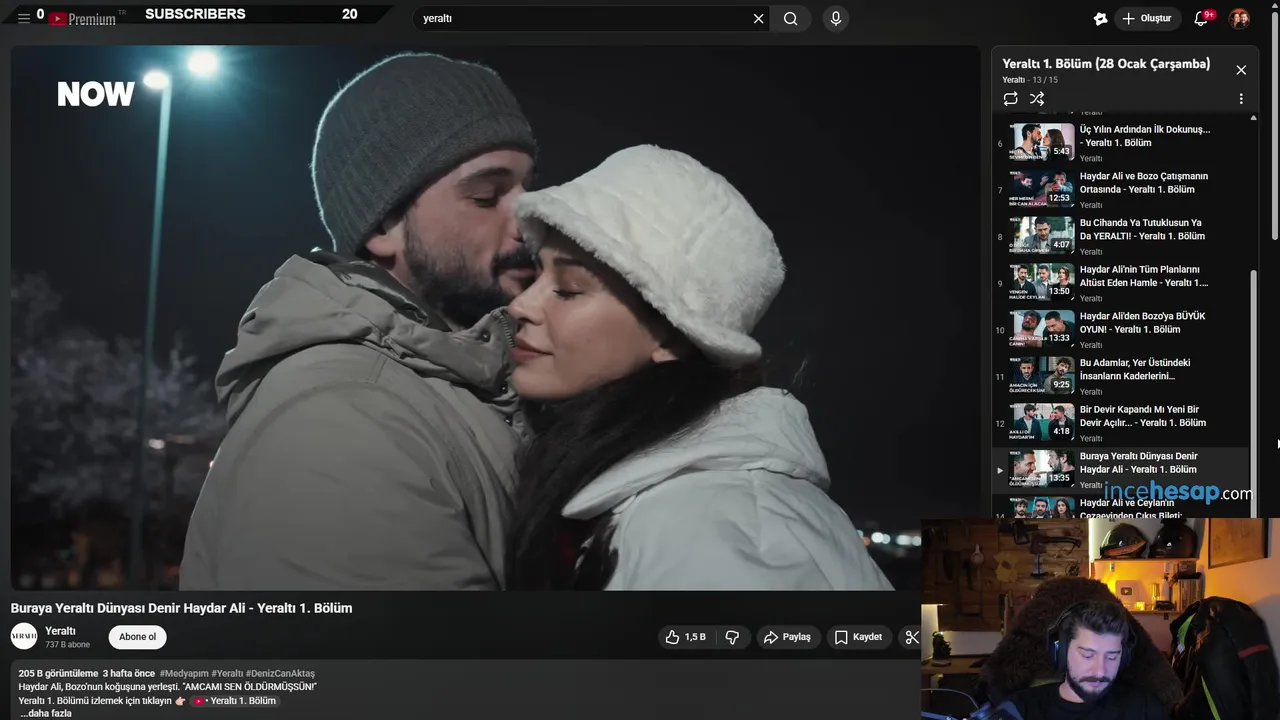Open playlist three-dot options menu
The height and width of the screenshot is (720, 1280).
pyautogui.click(x=1241, y=99)
